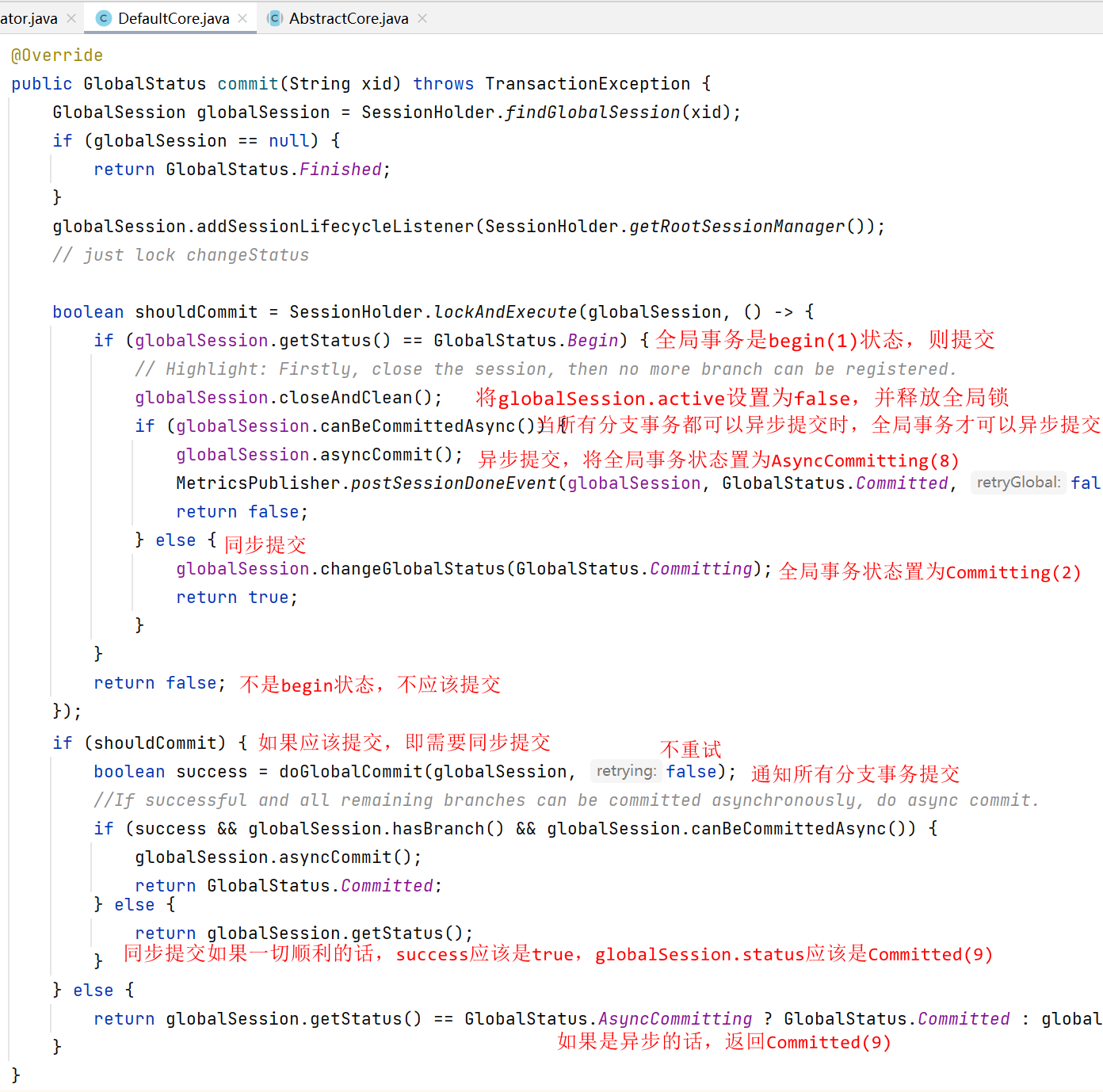1103x1092 pixels.
Task: Click GlobalStatus.Committing constant
Action: pyautogui.click(x=634, y=569)
